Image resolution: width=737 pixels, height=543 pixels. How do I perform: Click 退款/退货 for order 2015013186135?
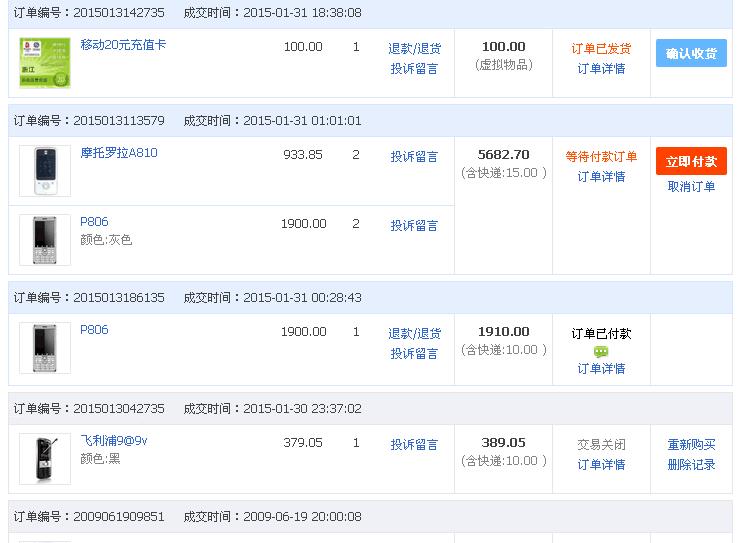coord(414,334)
